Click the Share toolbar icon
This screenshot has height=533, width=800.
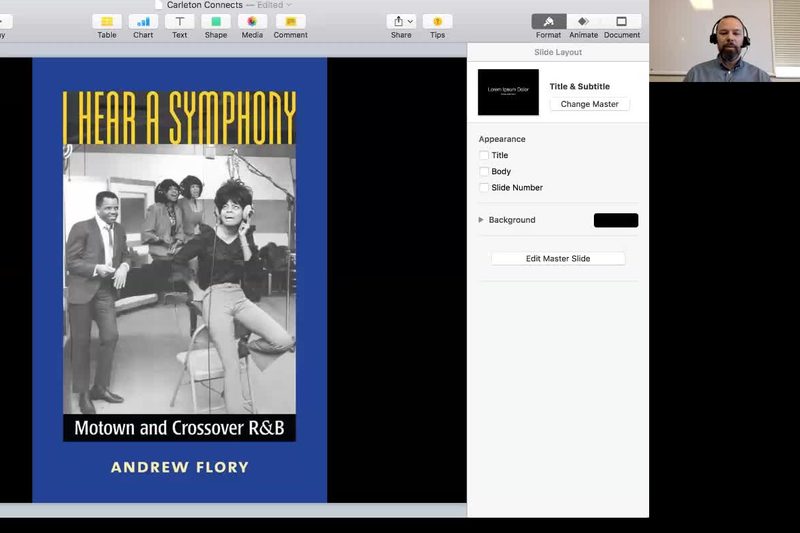coord(401,21)
